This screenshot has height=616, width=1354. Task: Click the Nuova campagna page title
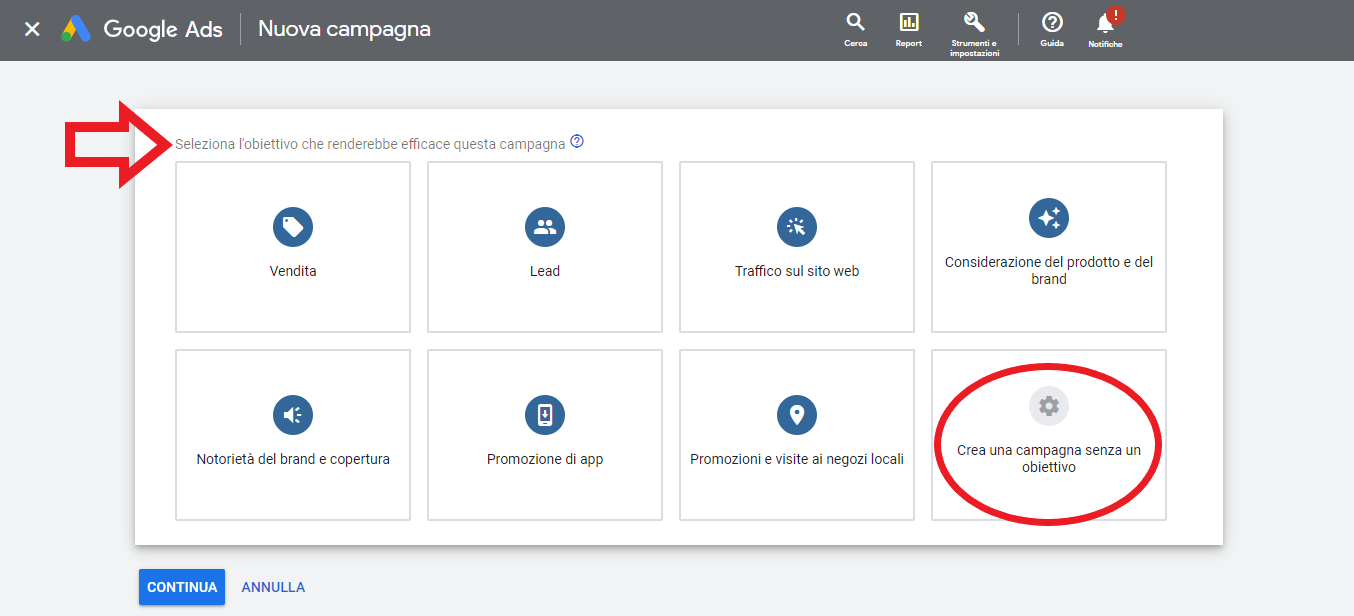pyautogui.click(x=344, y=29)
